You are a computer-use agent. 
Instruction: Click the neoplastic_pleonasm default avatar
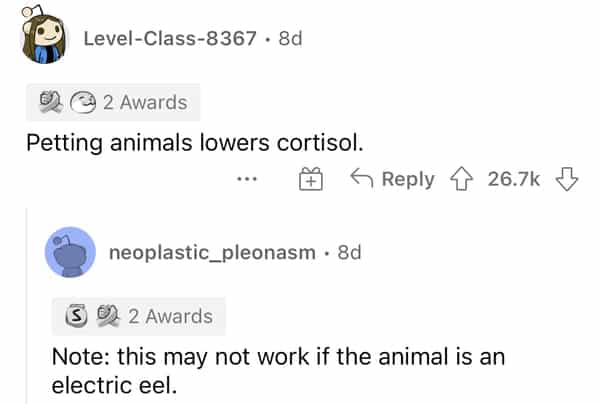[70, 252]
